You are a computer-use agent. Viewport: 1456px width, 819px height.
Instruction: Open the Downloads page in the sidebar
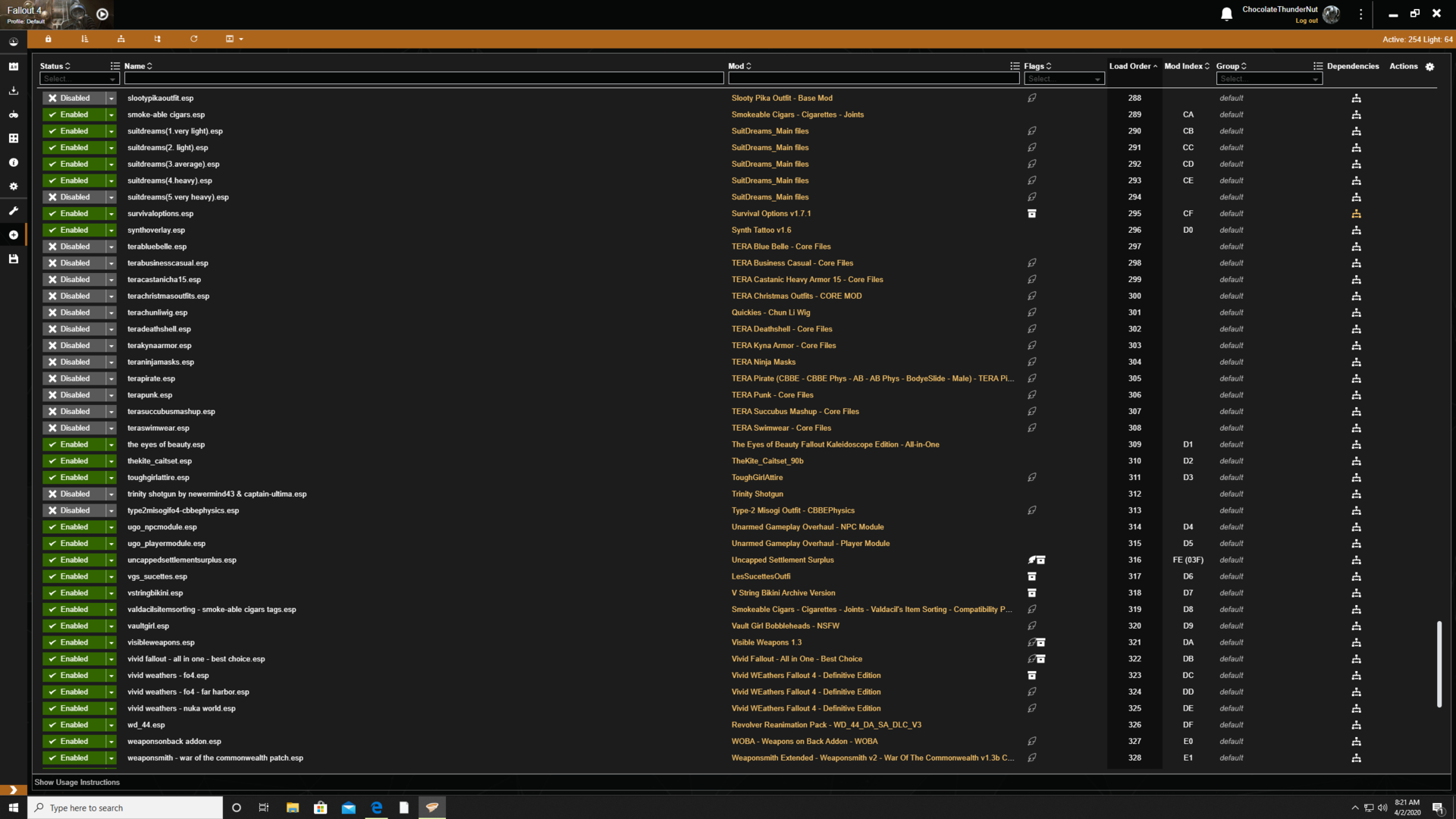(14, 91)
